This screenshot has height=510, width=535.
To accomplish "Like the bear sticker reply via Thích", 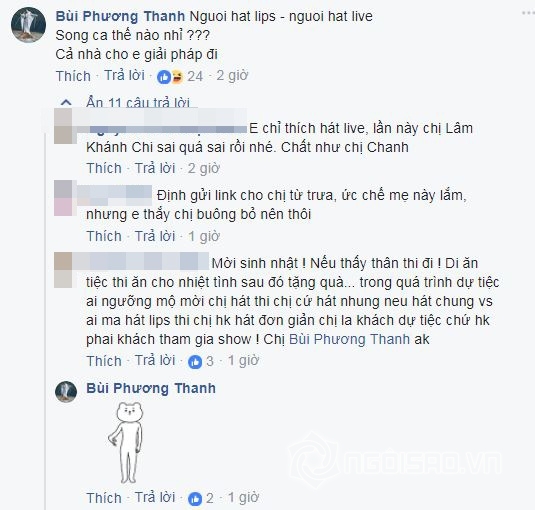I will [104, 498].
